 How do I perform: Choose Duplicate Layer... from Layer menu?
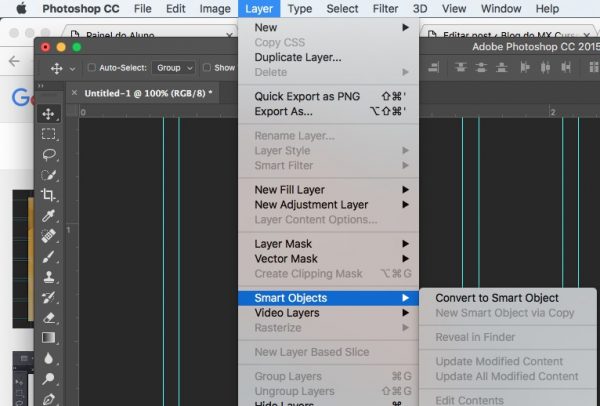click(x=328, y=57)
